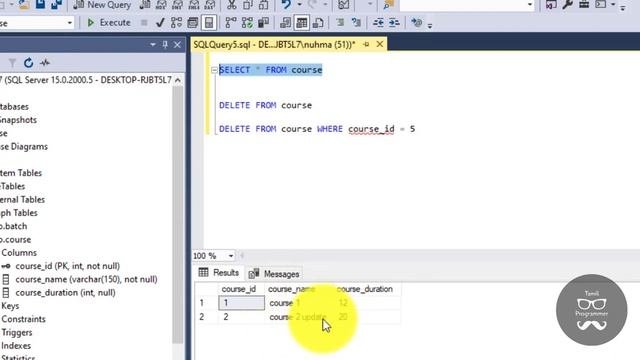Open Object Explorer window position dropdown
This screenshot has height=360, width=640.
[x=153, y=45]
